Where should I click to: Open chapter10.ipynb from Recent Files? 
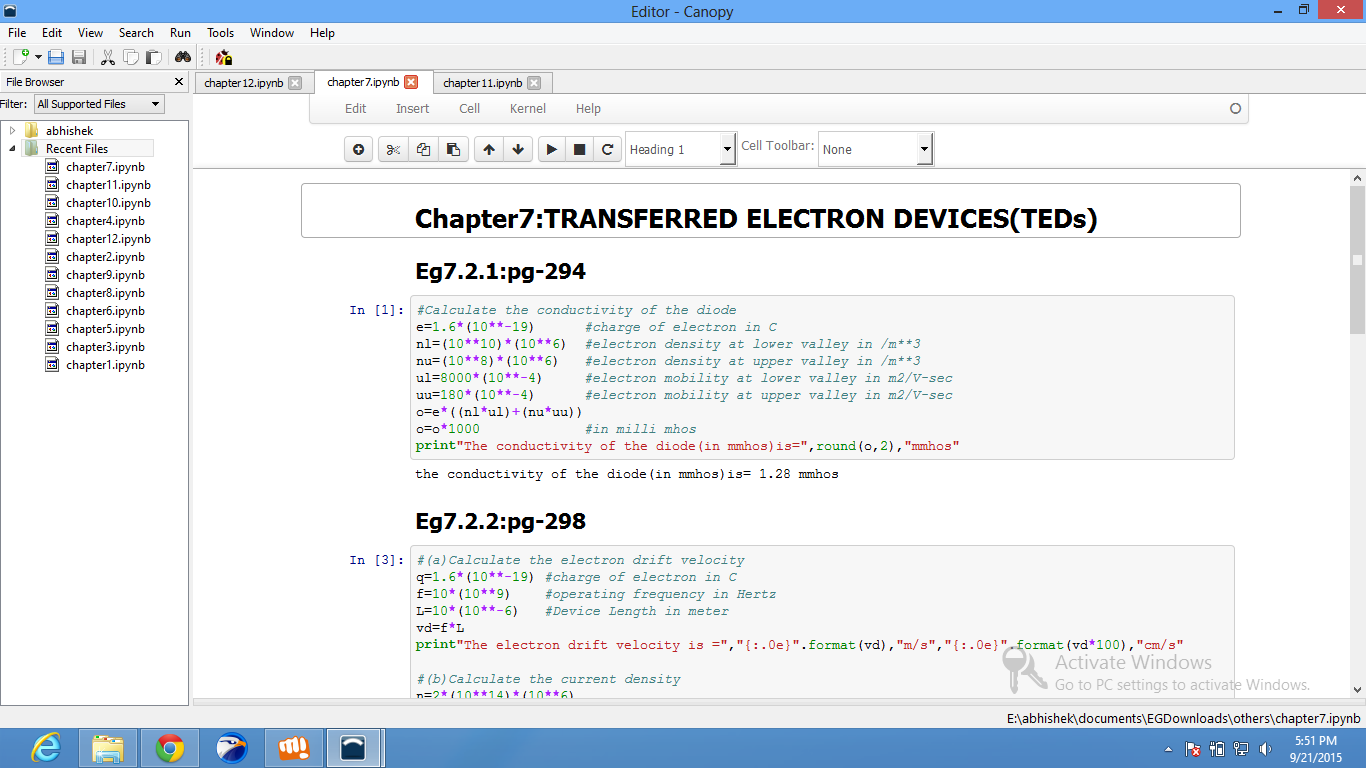coord(108,203)
